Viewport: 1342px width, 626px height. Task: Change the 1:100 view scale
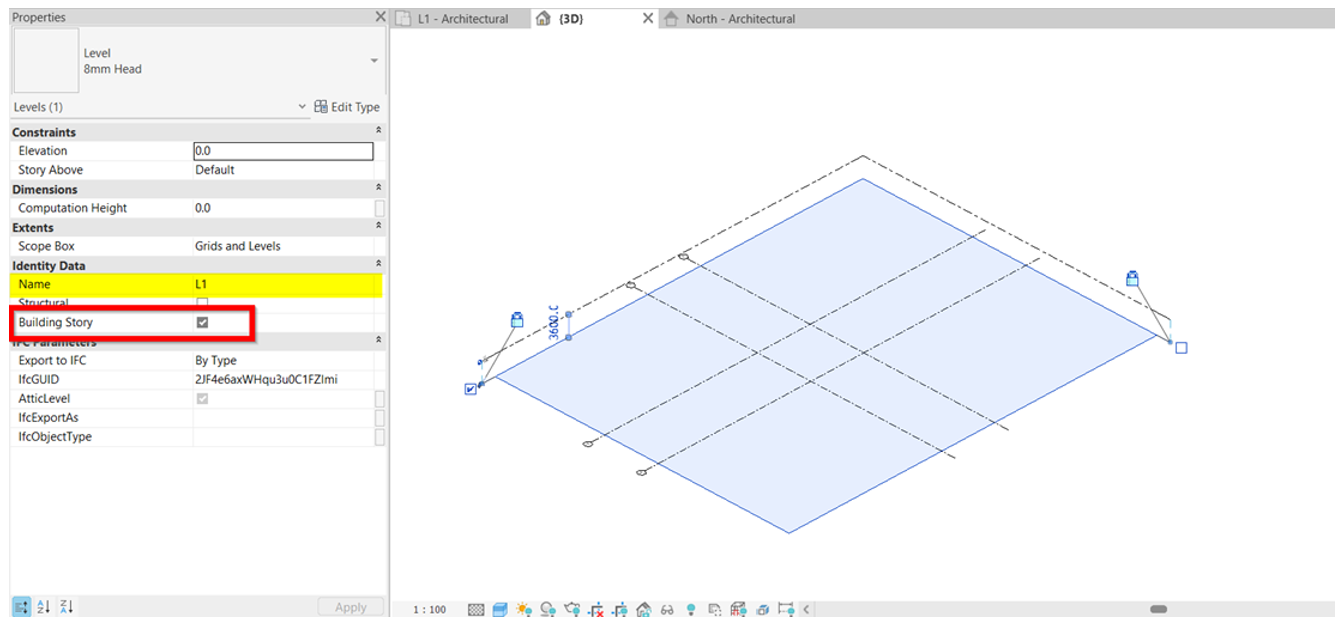(430, 608)
